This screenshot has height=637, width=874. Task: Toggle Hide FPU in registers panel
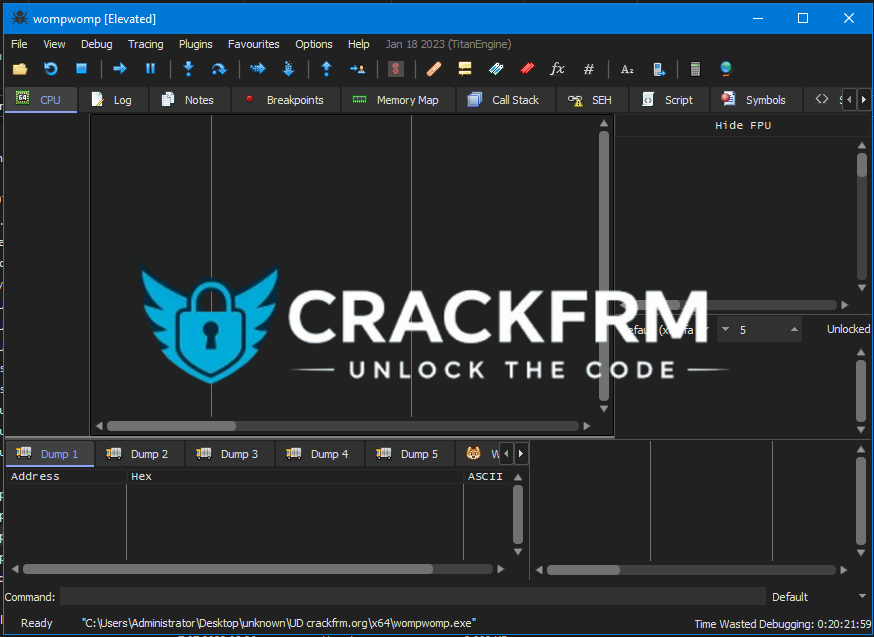click(x=743, y=126)
